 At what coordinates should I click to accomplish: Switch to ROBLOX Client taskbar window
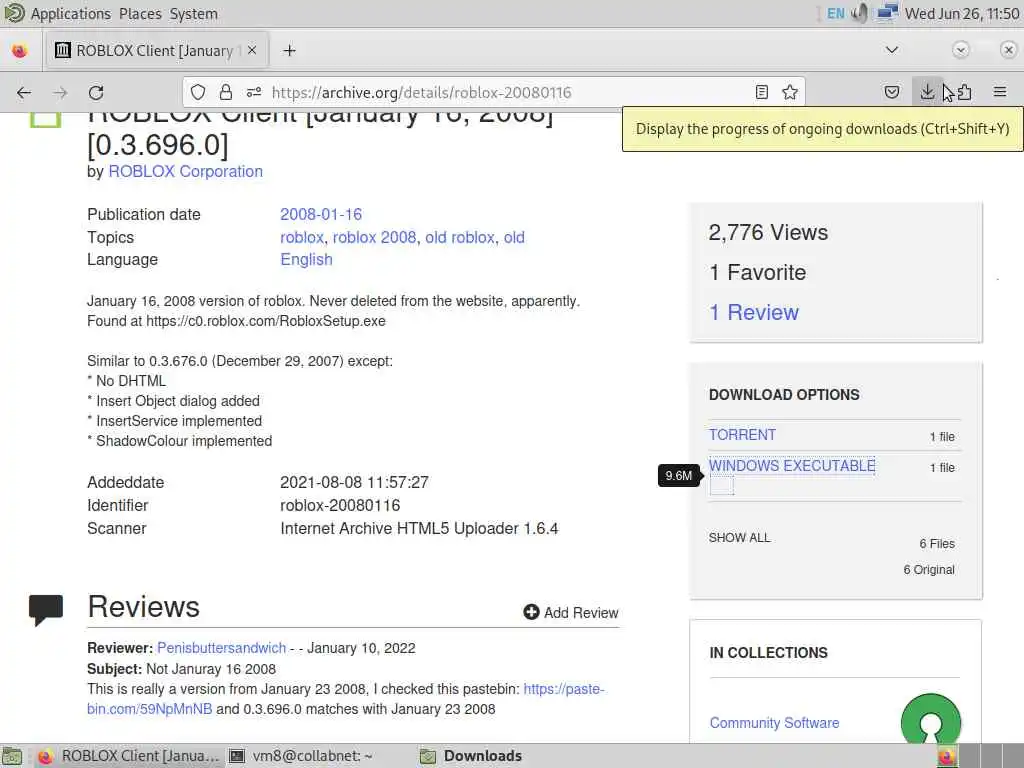coord(128,756)
